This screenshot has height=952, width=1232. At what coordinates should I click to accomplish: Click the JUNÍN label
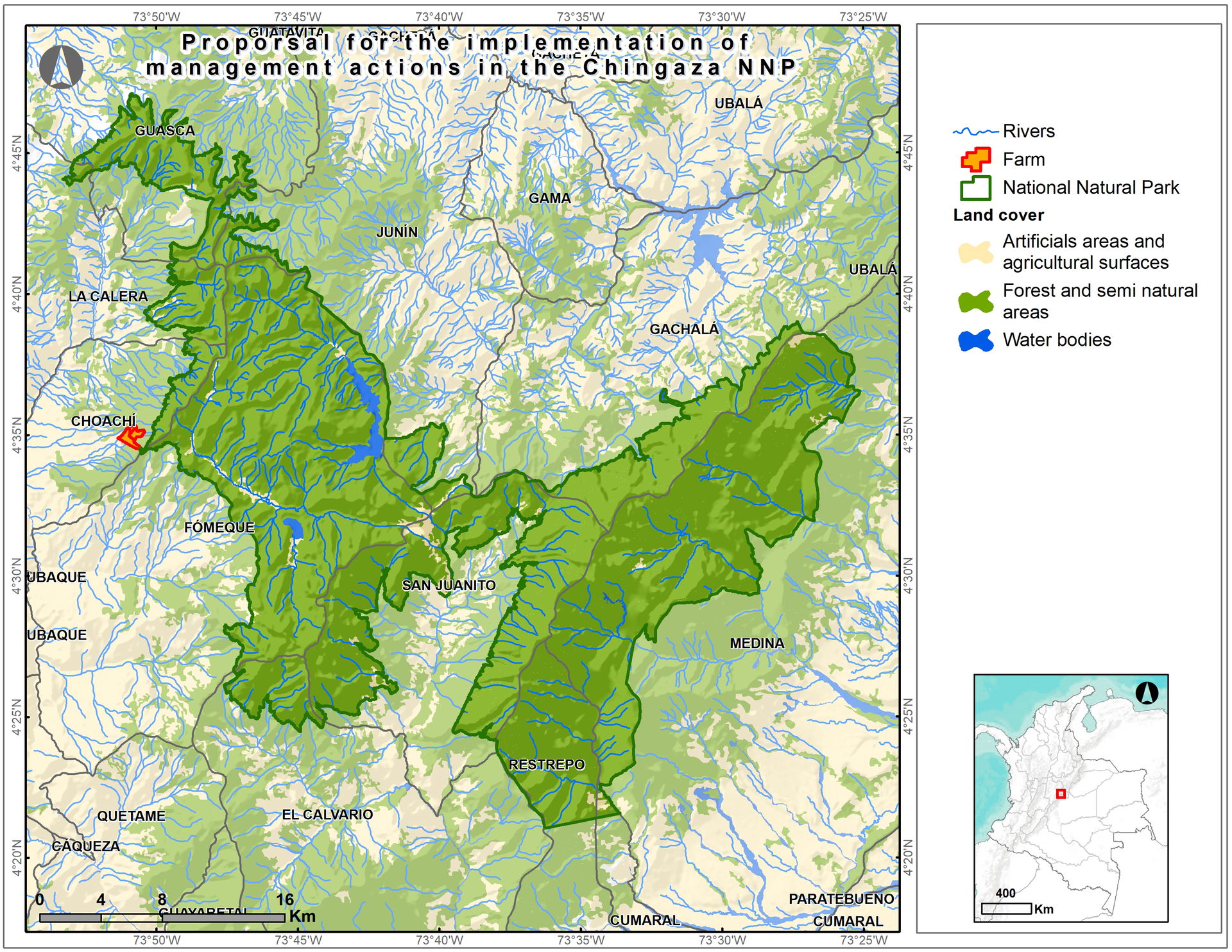[397, 232]
